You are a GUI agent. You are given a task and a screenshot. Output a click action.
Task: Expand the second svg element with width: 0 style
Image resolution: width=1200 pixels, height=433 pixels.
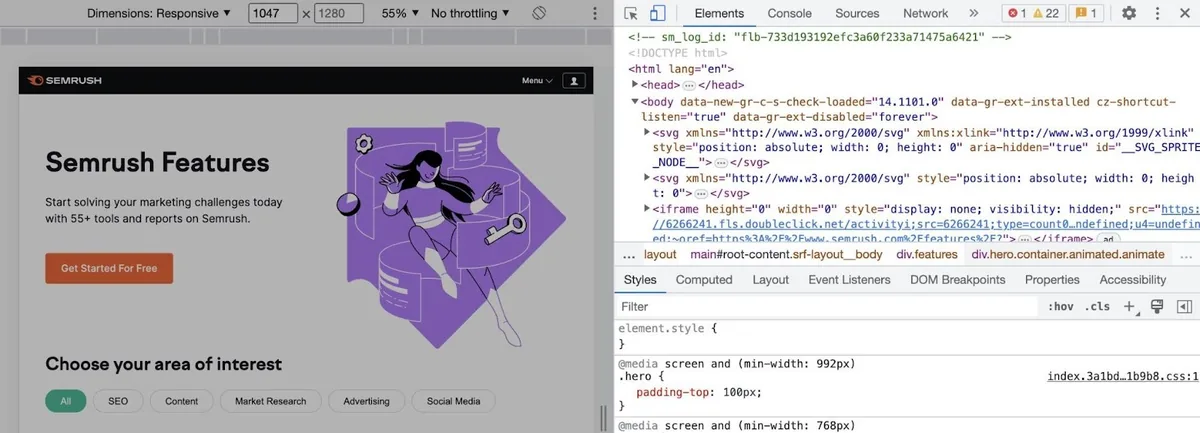(647, 177)
